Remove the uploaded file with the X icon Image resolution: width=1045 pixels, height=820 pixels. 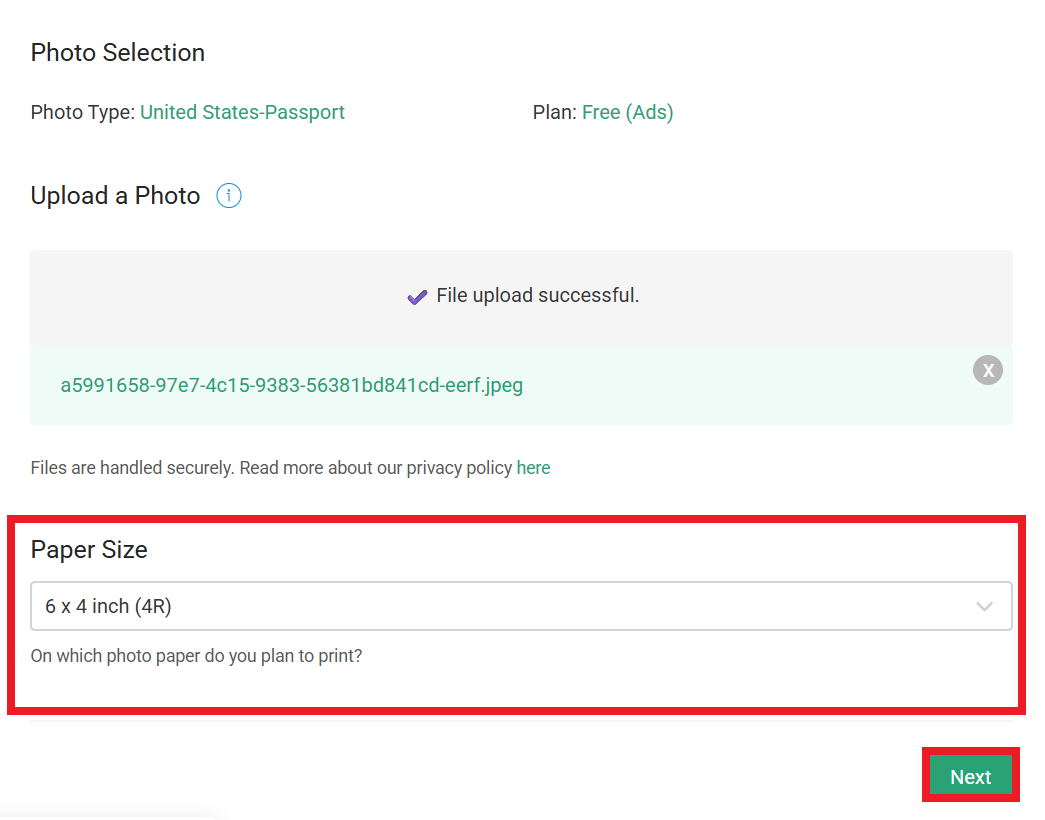coord(988,370)
